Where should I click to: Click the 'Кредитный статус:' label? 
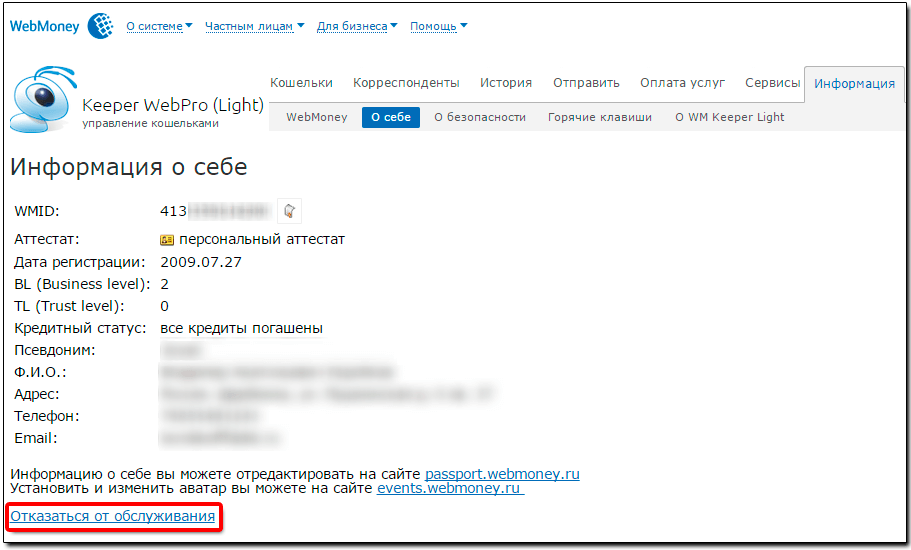pyautogui.click(x=80, y=328)
